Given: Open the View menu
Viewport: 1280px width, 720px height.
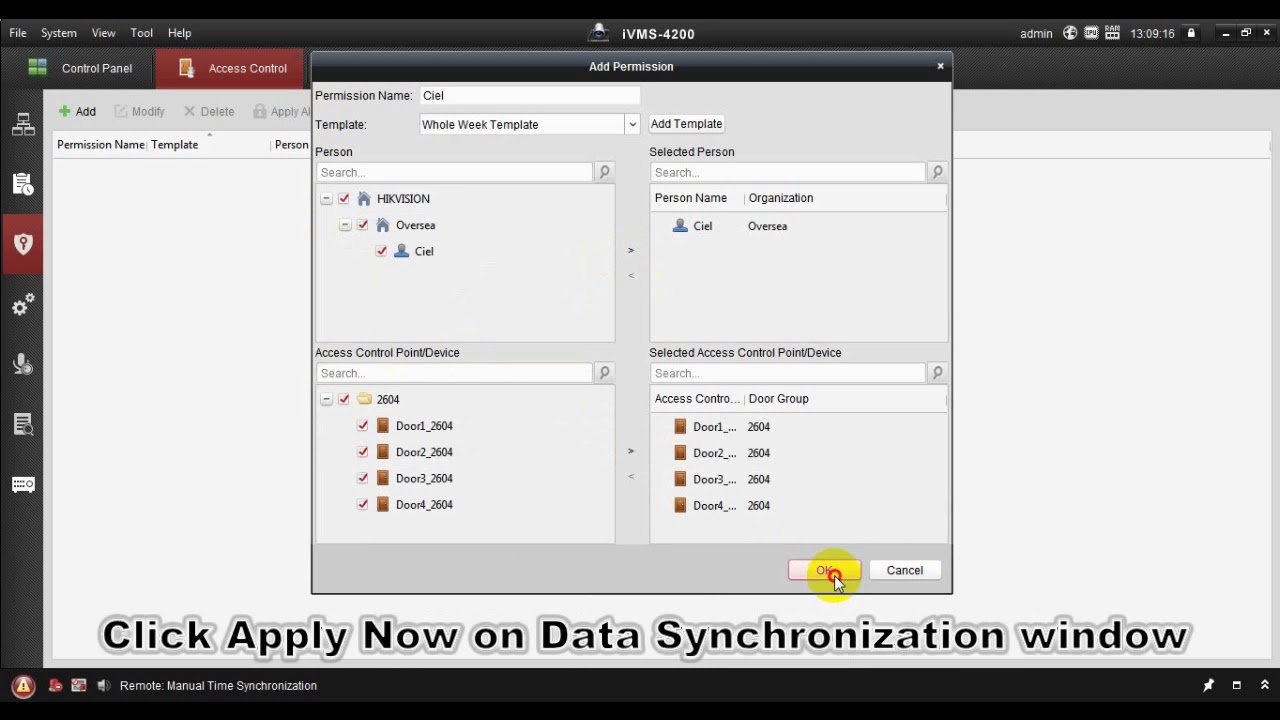Looking at the screenshot, I should coord(104,33).
